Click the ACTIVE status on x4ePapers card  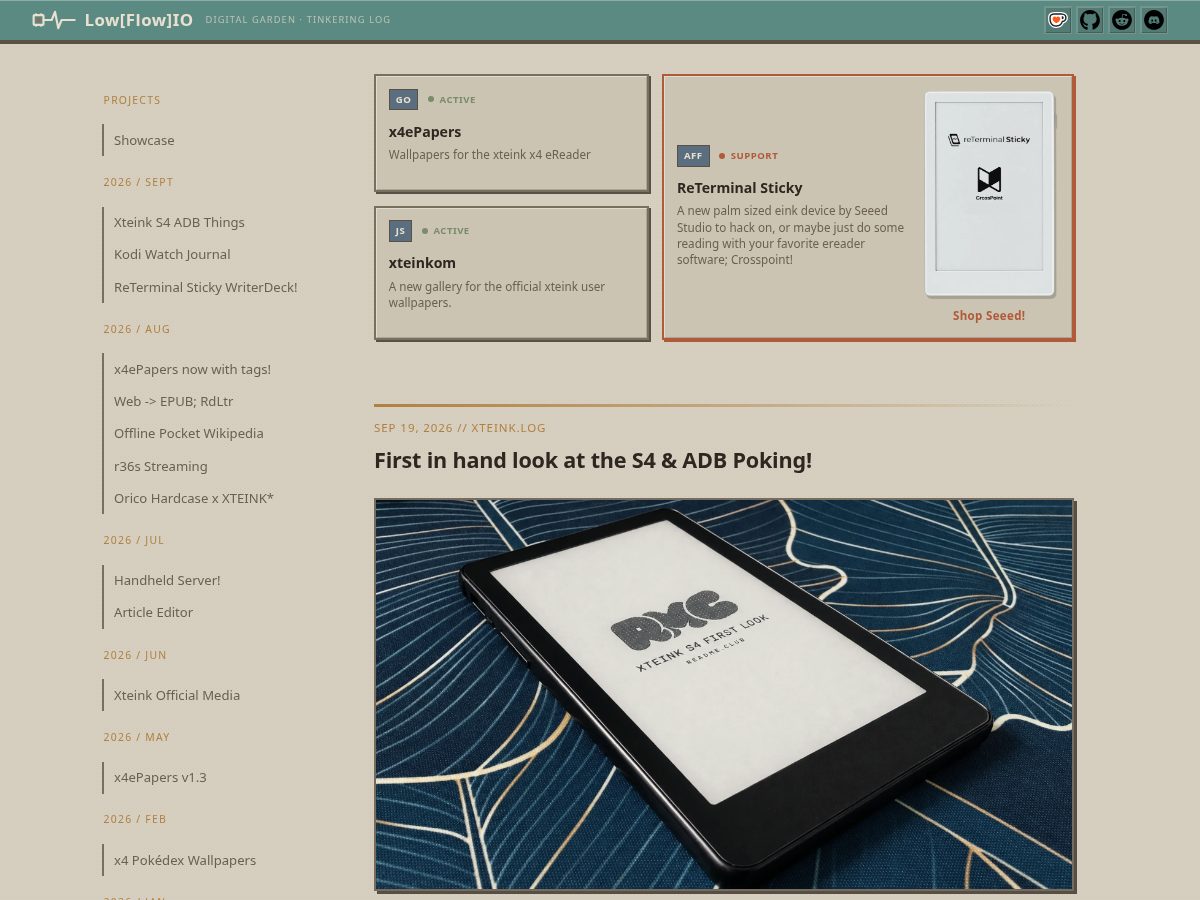click(x=452, y=100)
